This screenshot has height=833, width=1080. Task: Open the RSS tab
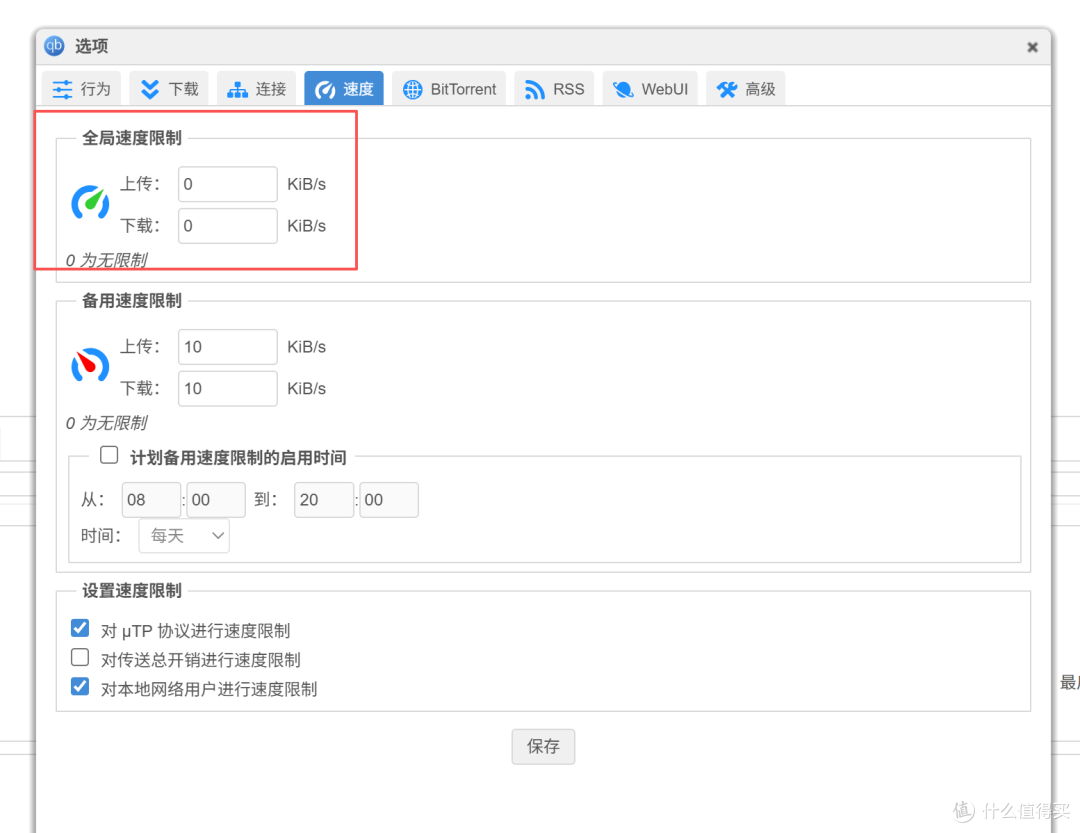pyautogui.click(x=554, y=89)
